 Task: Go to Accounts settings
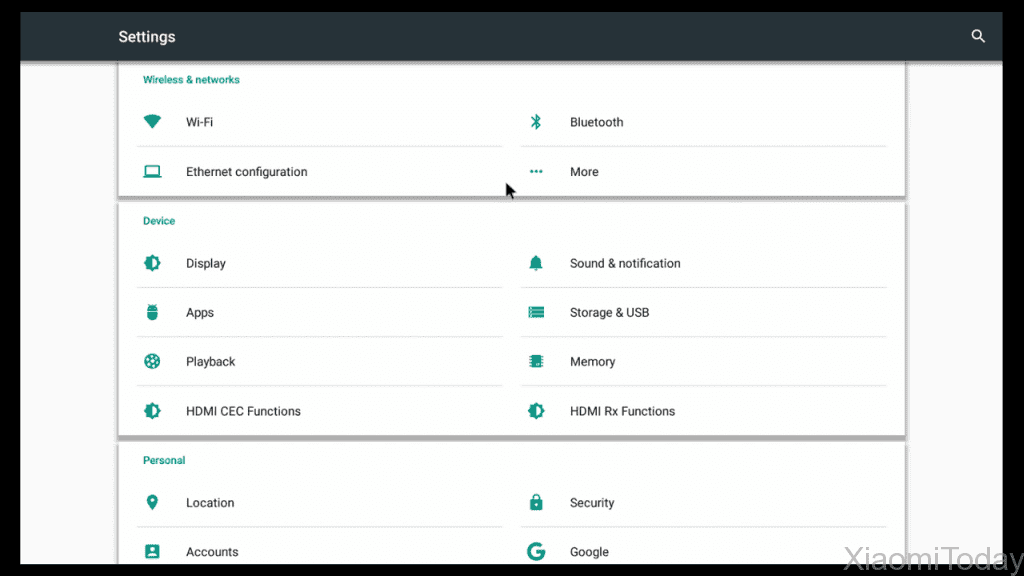pyautogui.click(x=212, y=552)
